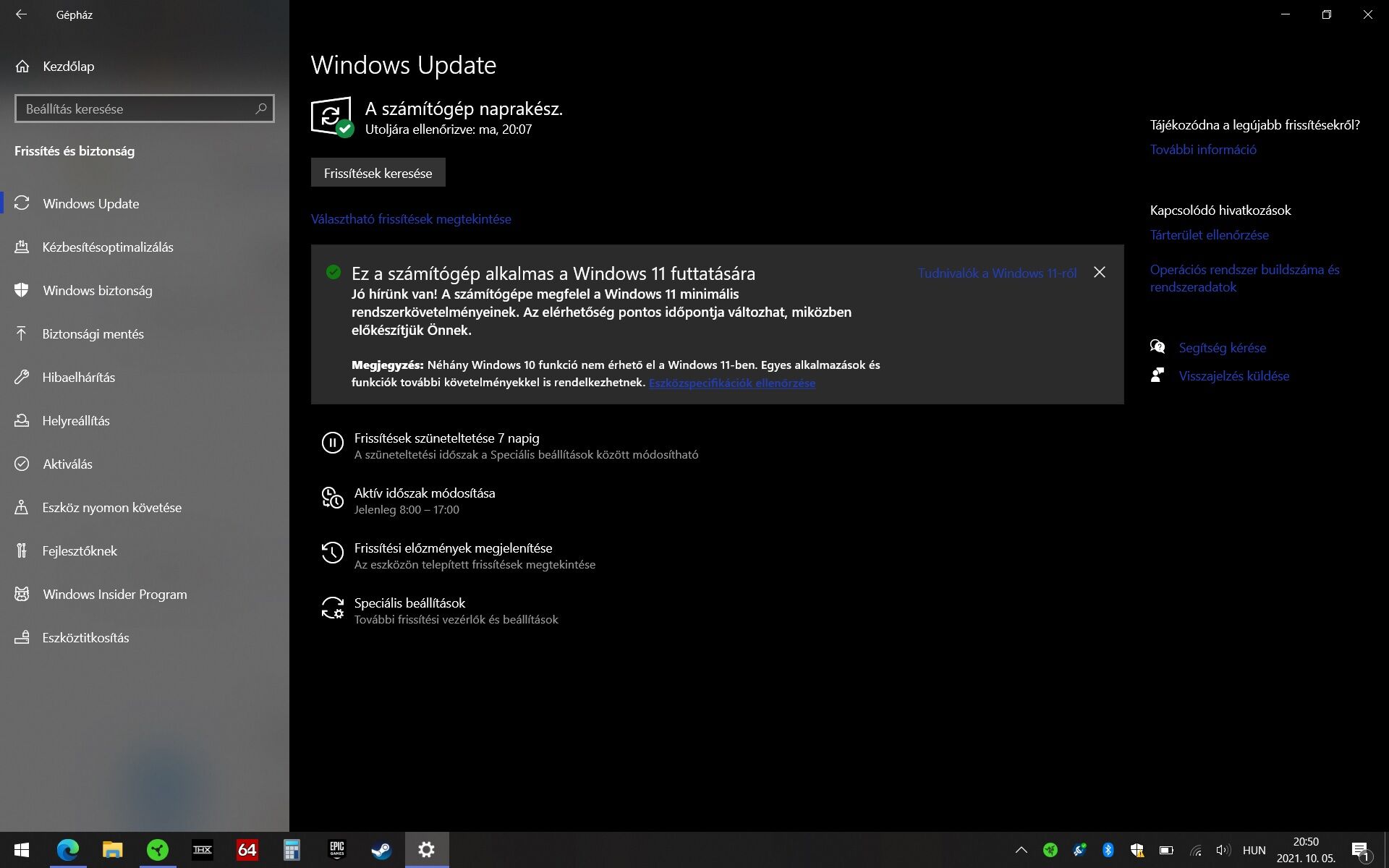Image resolution: width=1389 pixels, height=868 pixels.
Task: Click Bluetooth tray icon
Action: 1108,850
